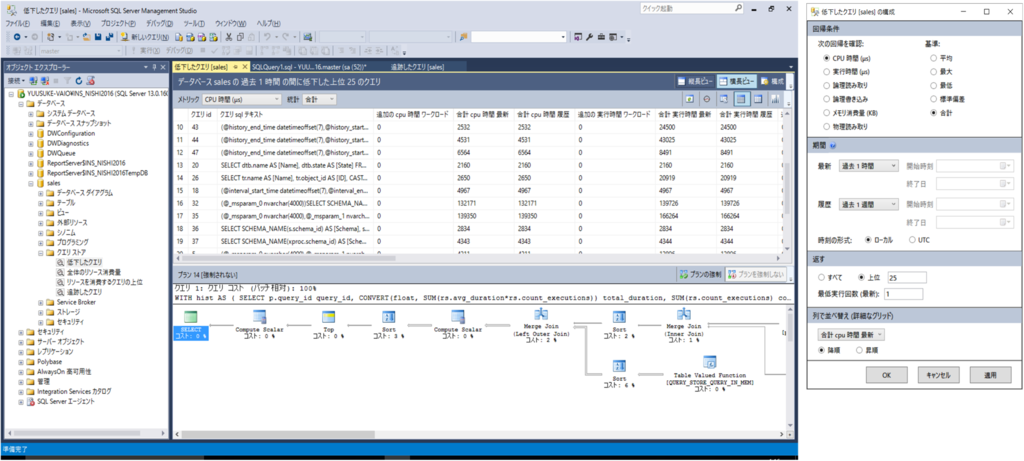Click the 構成 configure button in the report header
Viewport: 1024px width, 461px height.
click(773, 82)
